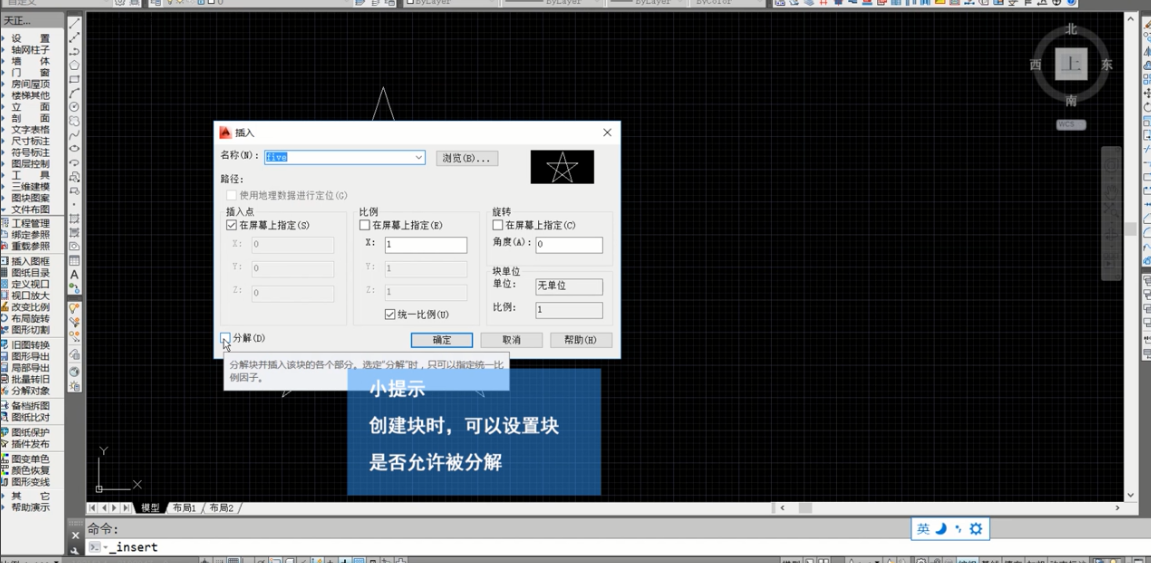Click the rotation 角度 input field
The image size is (1151, 563).
568,244
